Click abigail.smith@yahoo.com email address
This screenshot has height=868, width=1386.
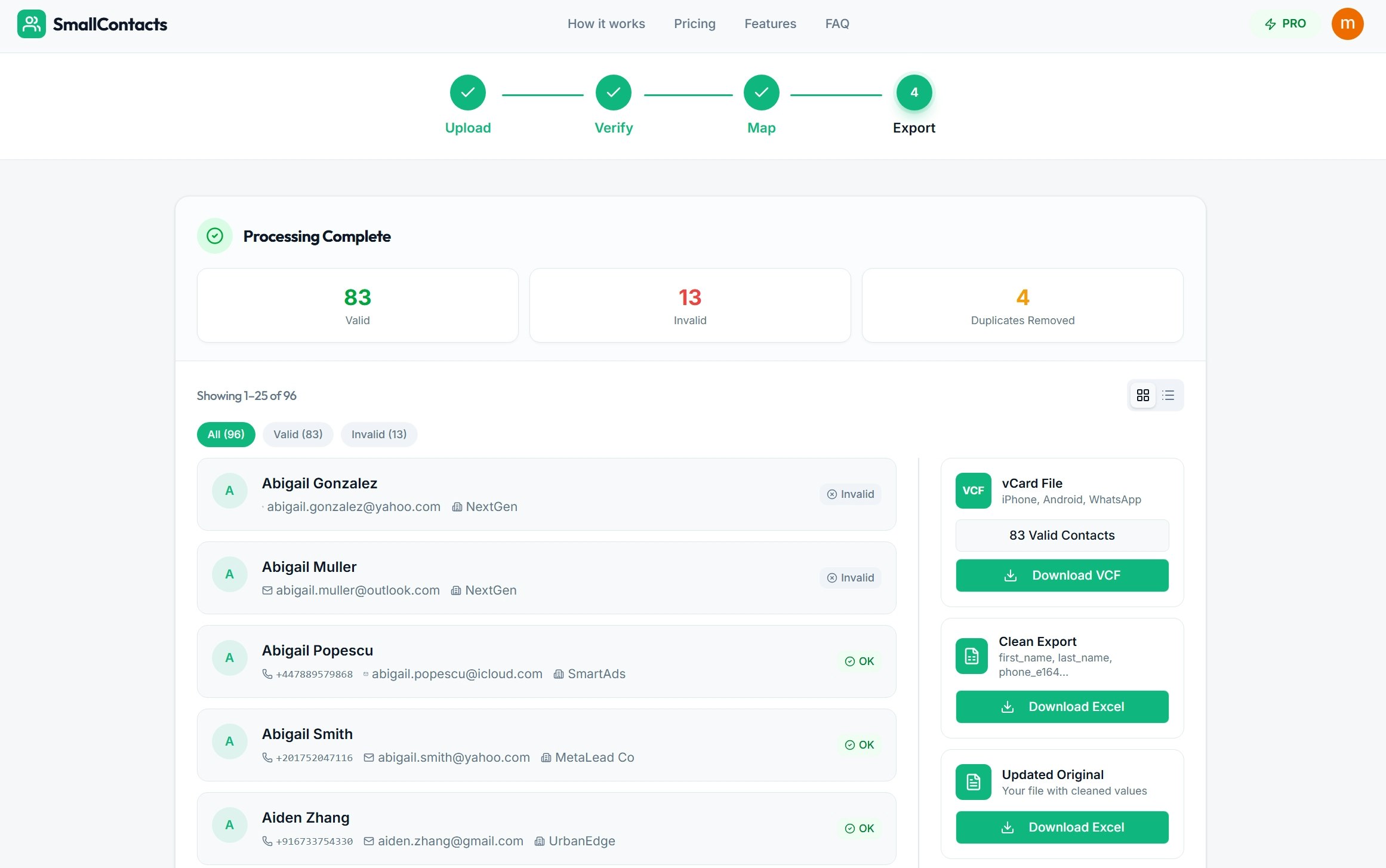(x=454, y=757)
